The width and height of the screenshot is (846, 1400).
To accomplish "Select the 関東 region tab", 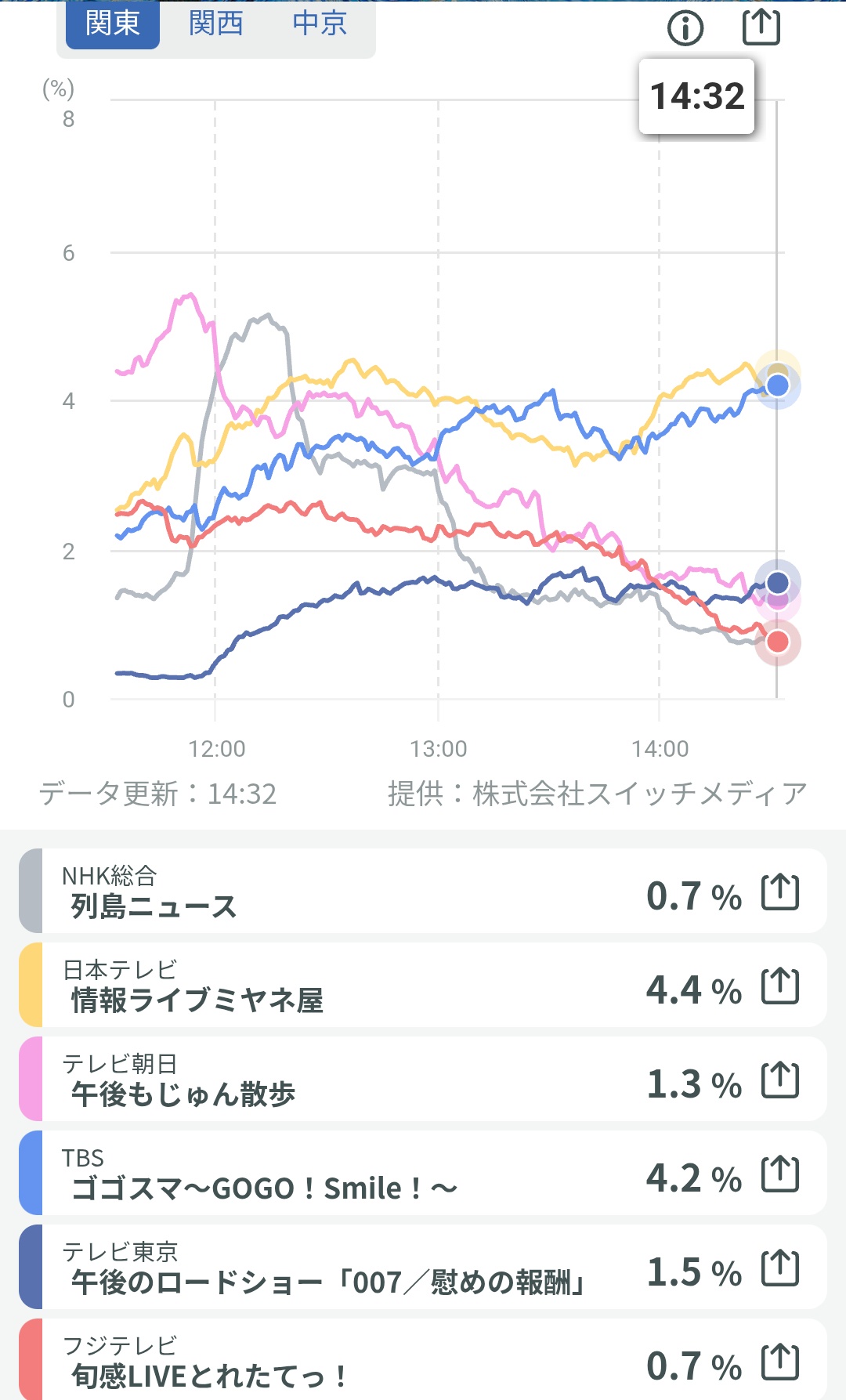I will point(113,24).
